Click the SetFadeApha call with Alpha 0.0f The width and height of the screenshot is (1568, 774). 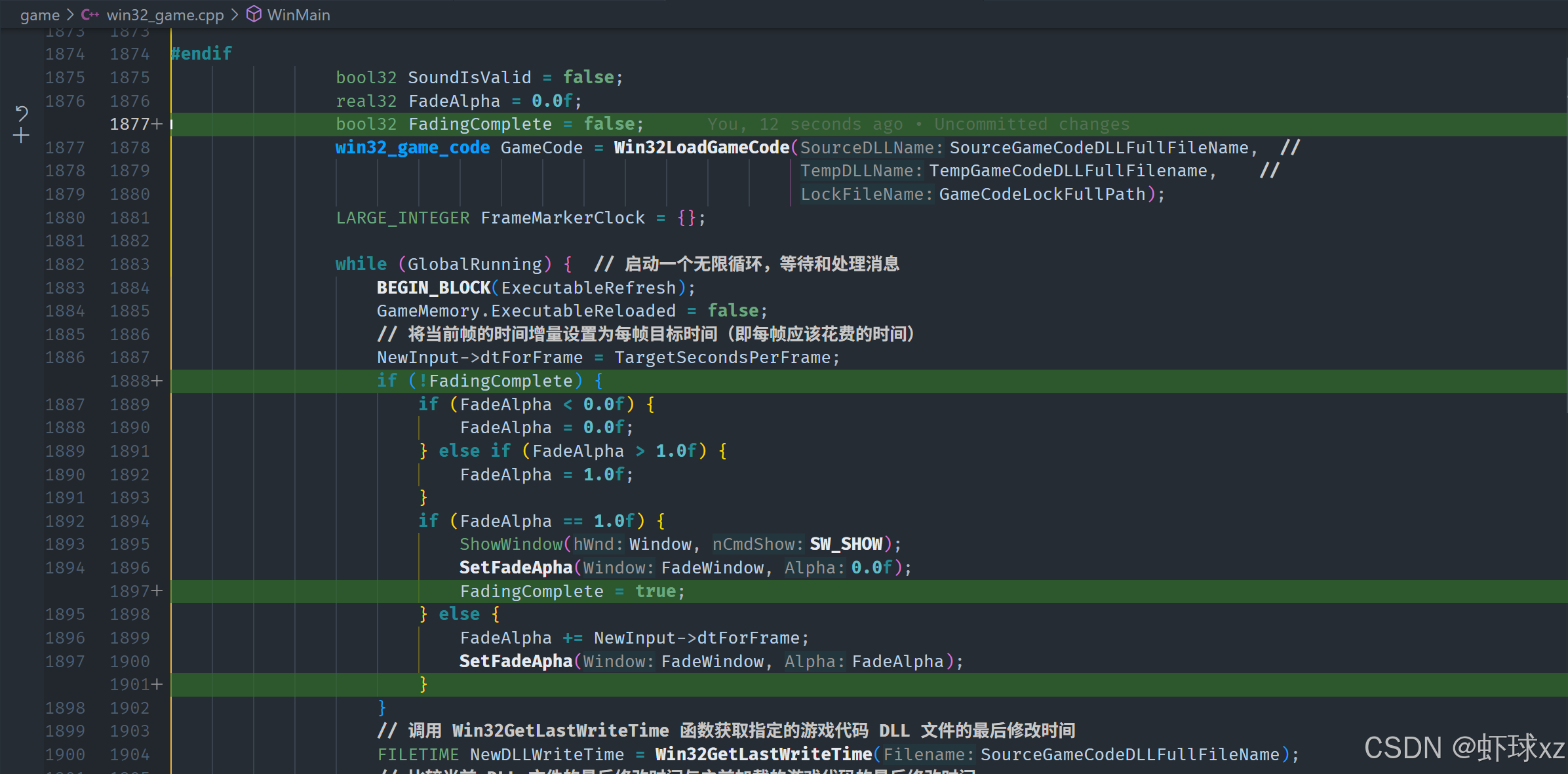516,568
